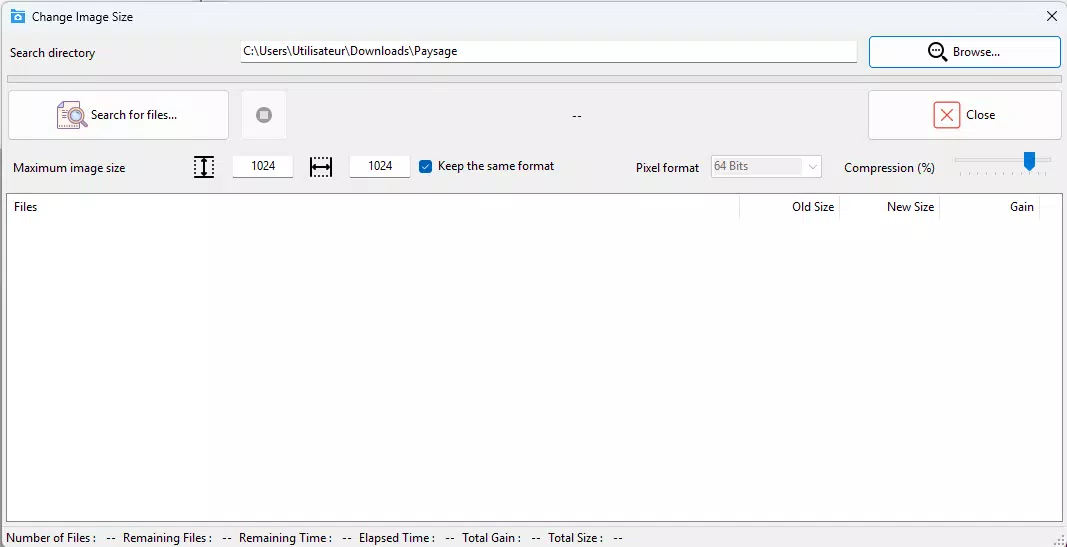The image size is (1067, 547).
Task: Click the Close button with red X
Action: [x=964, y=115]
